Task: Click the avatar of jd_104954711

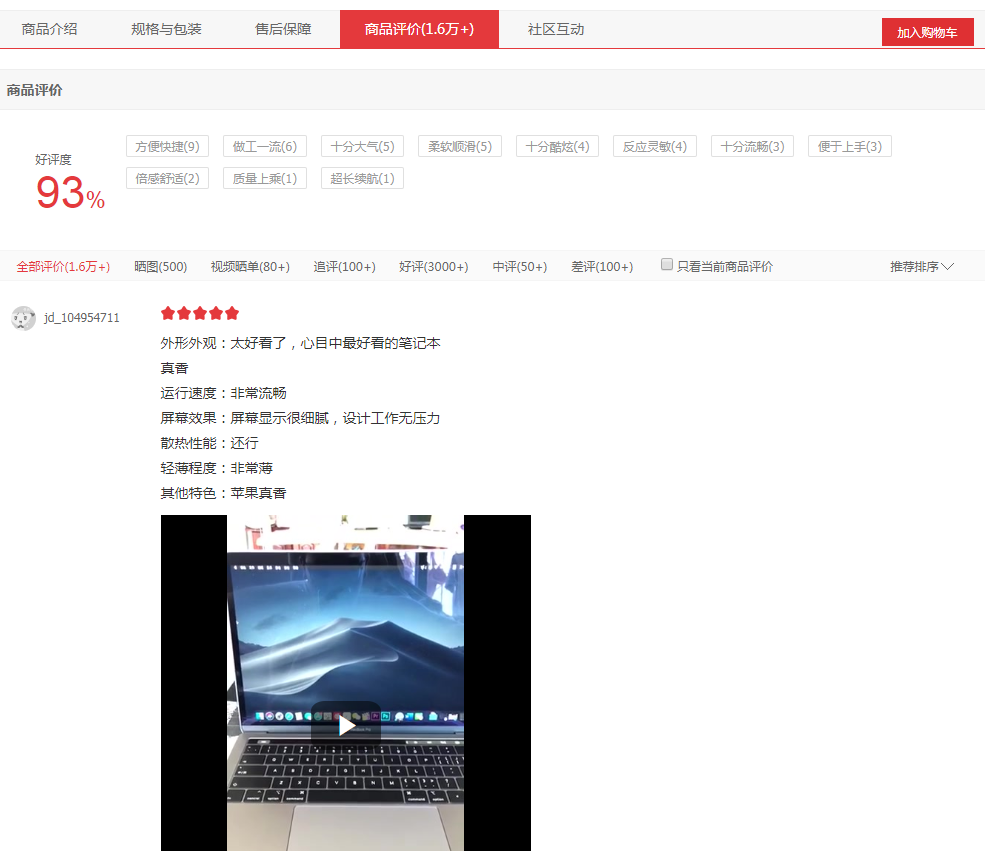Action: coord(24,318)
